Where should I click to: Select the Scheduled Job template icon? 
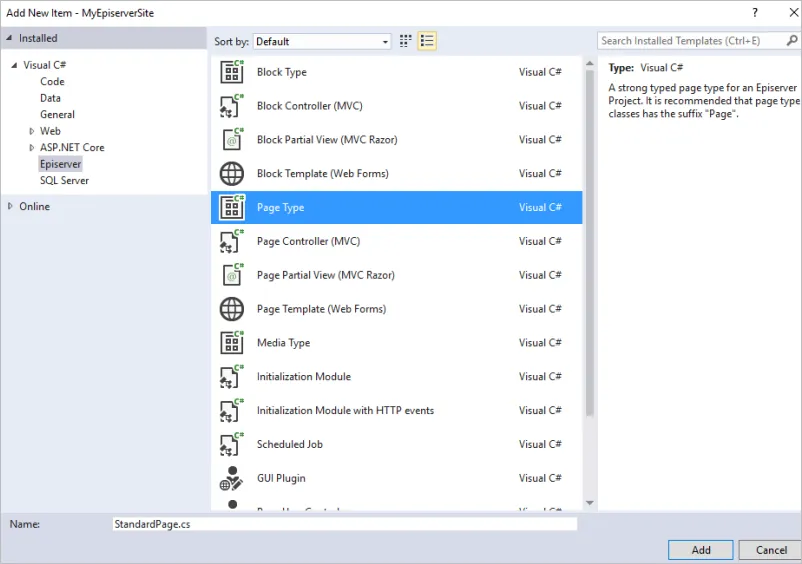tap(232, 444)
